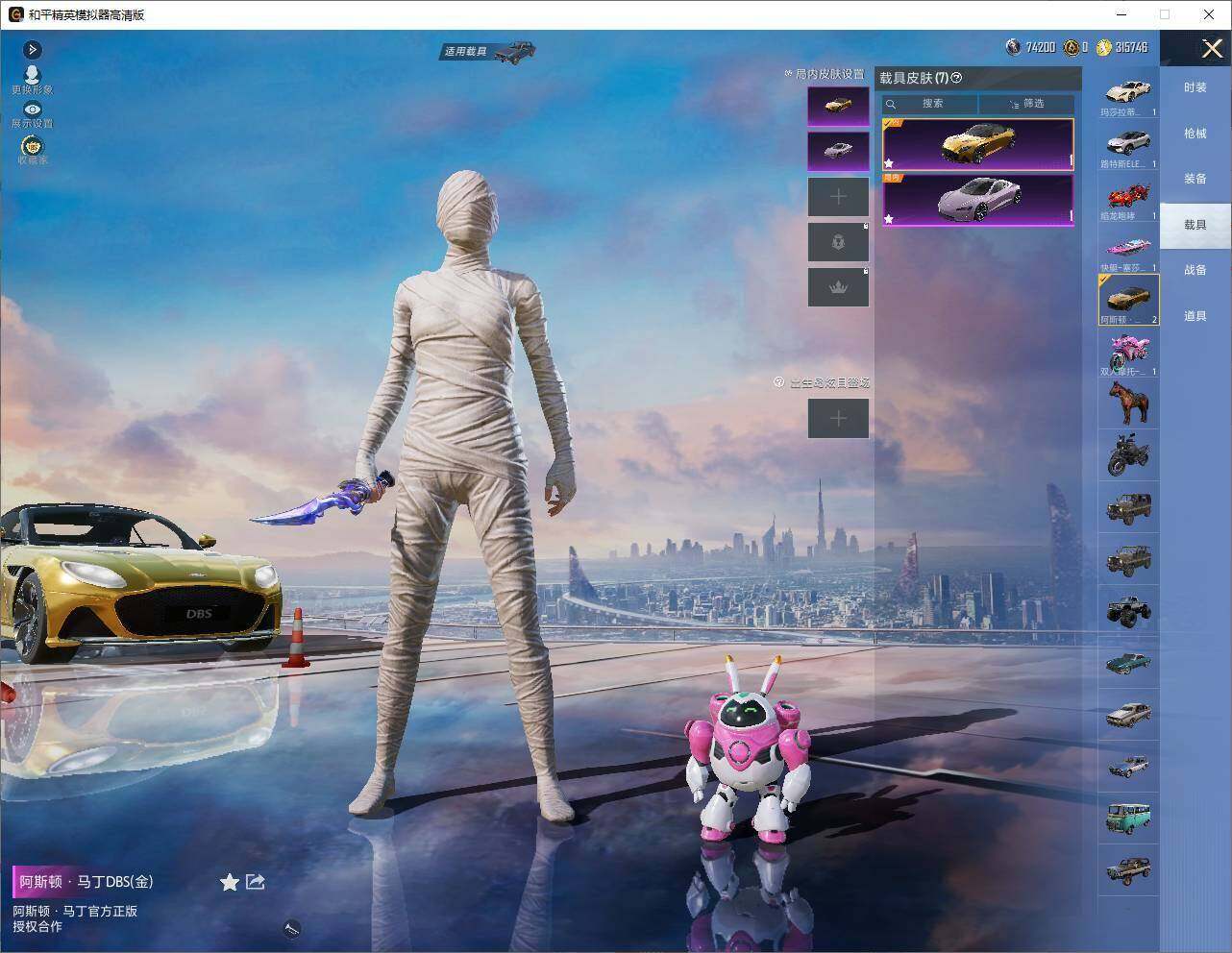Select the gold Aston Martin skin card

click(977, 145)
